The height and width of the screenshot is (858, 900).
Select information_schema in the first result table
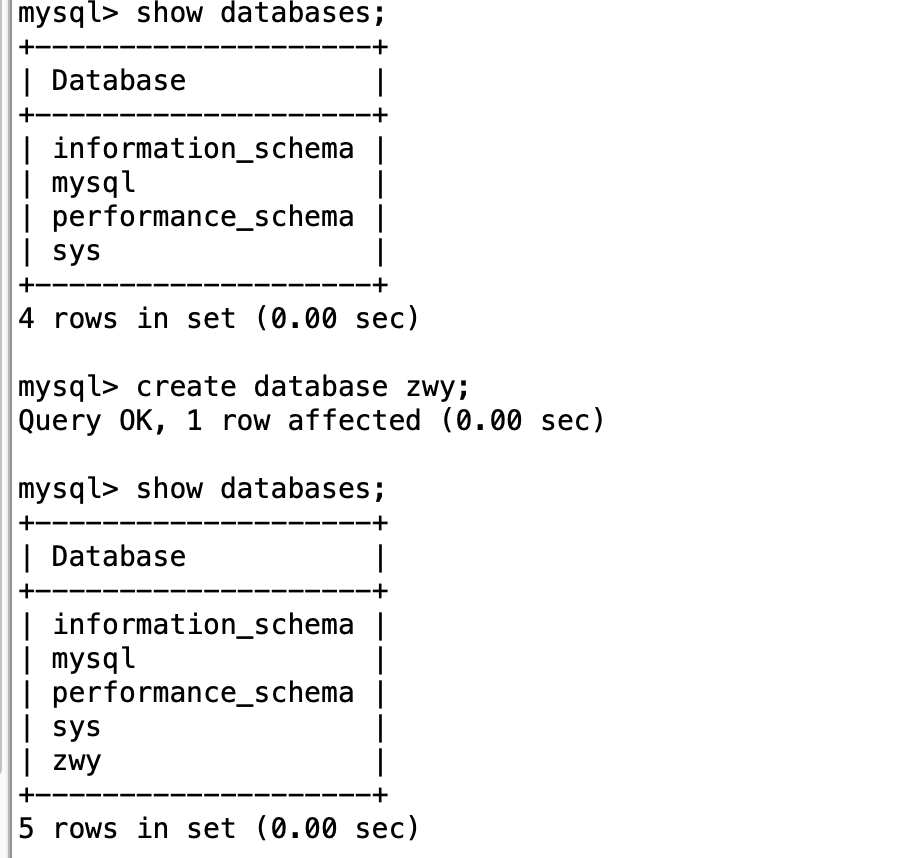click(x=203, y=149)
